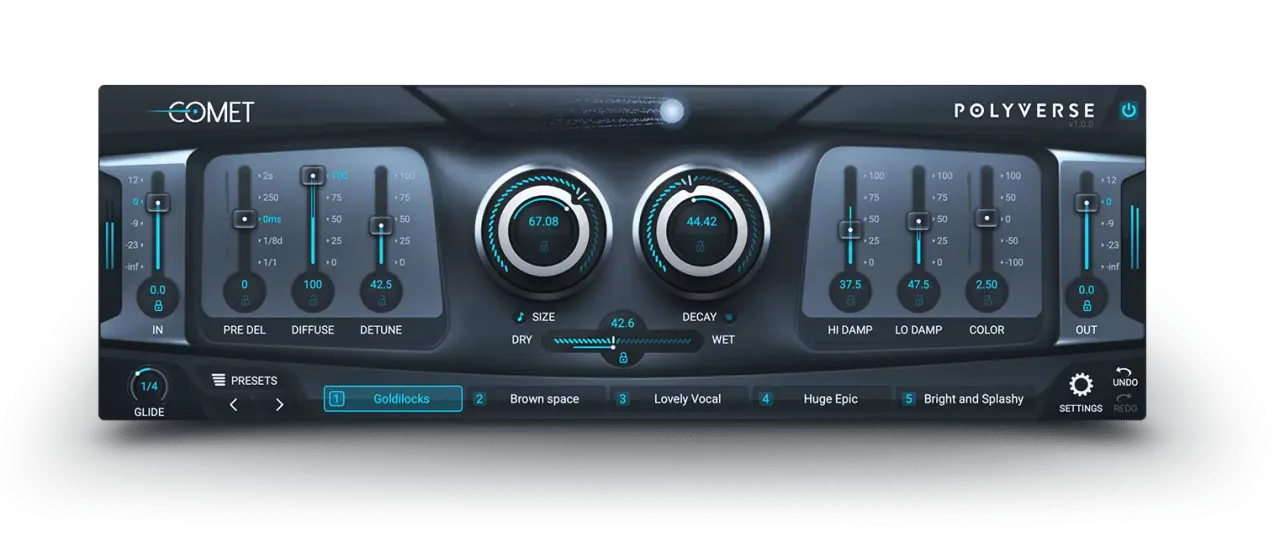The image size is (1280, 538).
Task: Toggle the Decay mode dot
Action: tap(729, 317)
